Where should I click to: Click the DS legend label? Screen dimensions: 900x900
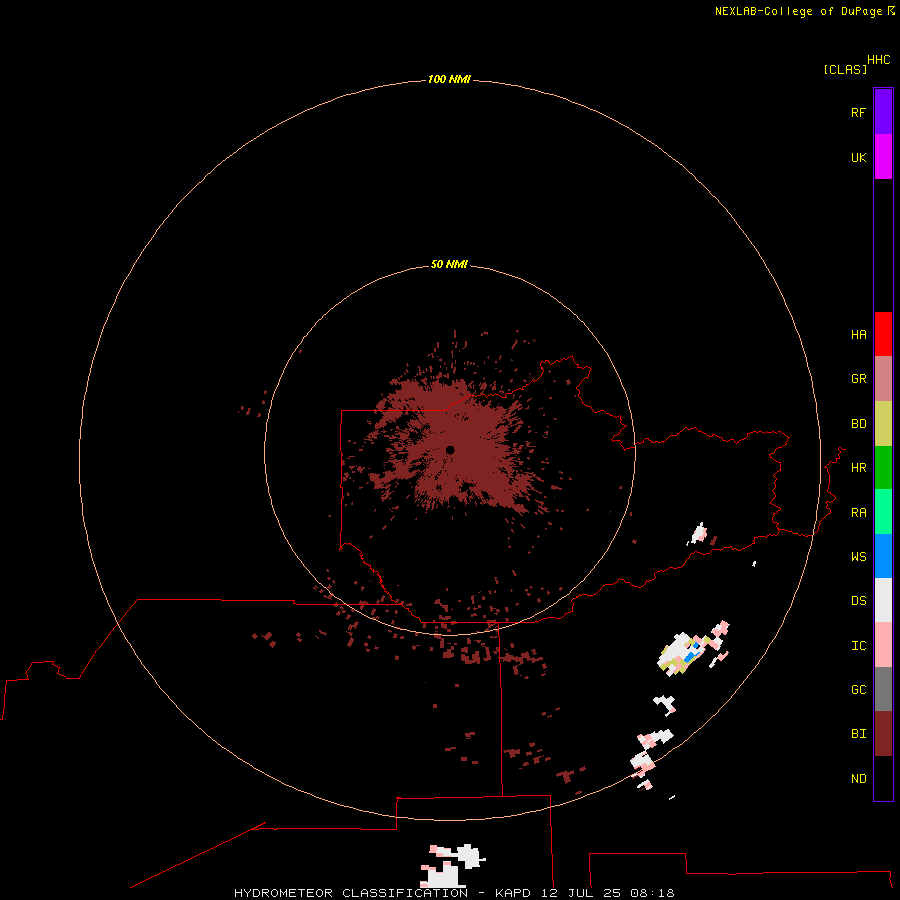(x=858, y=601)
